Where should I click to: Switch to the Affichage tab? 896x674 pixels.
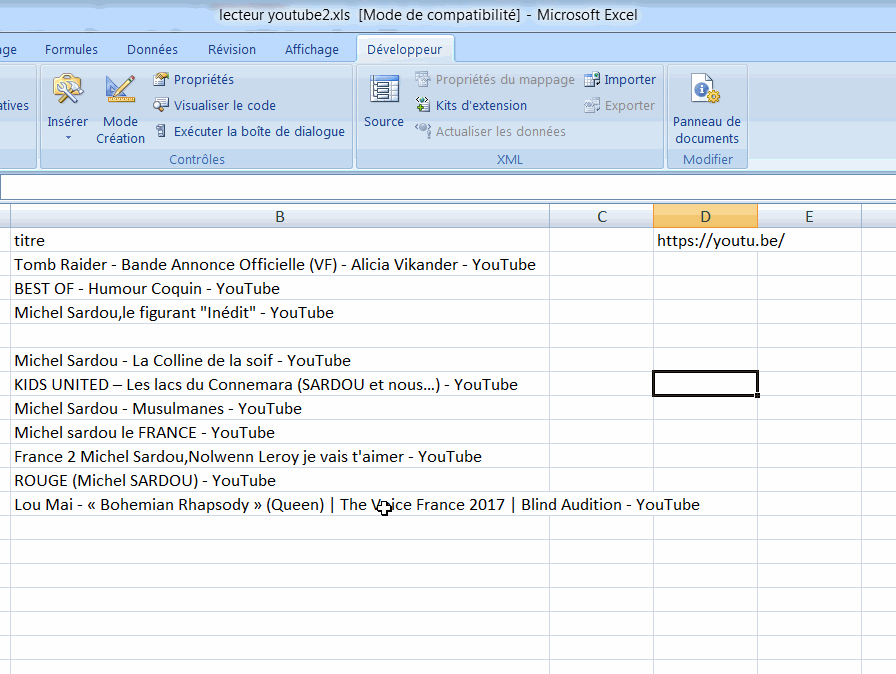(x=311, y=50)
